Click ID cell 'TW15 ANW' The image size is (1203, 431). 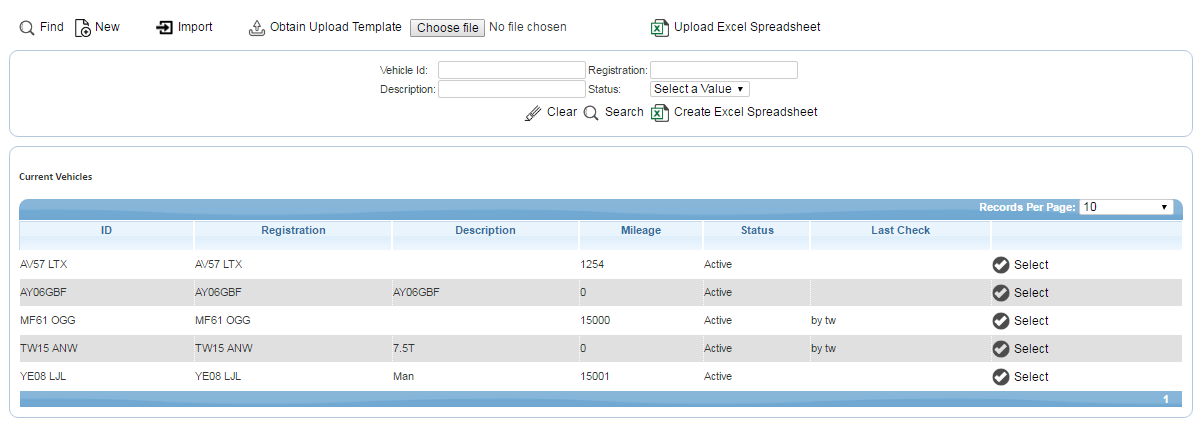click(x=48, y=349)
